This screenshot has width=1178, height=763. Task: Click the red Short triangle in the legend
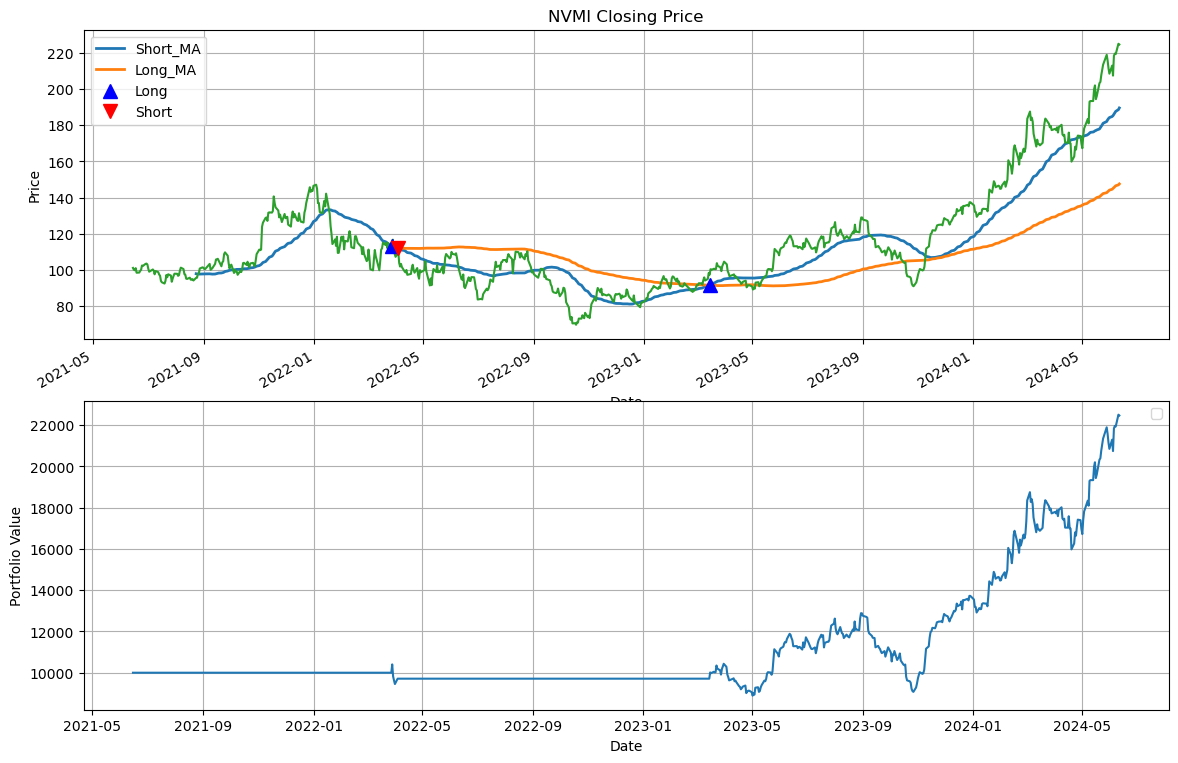click(110, 112)
